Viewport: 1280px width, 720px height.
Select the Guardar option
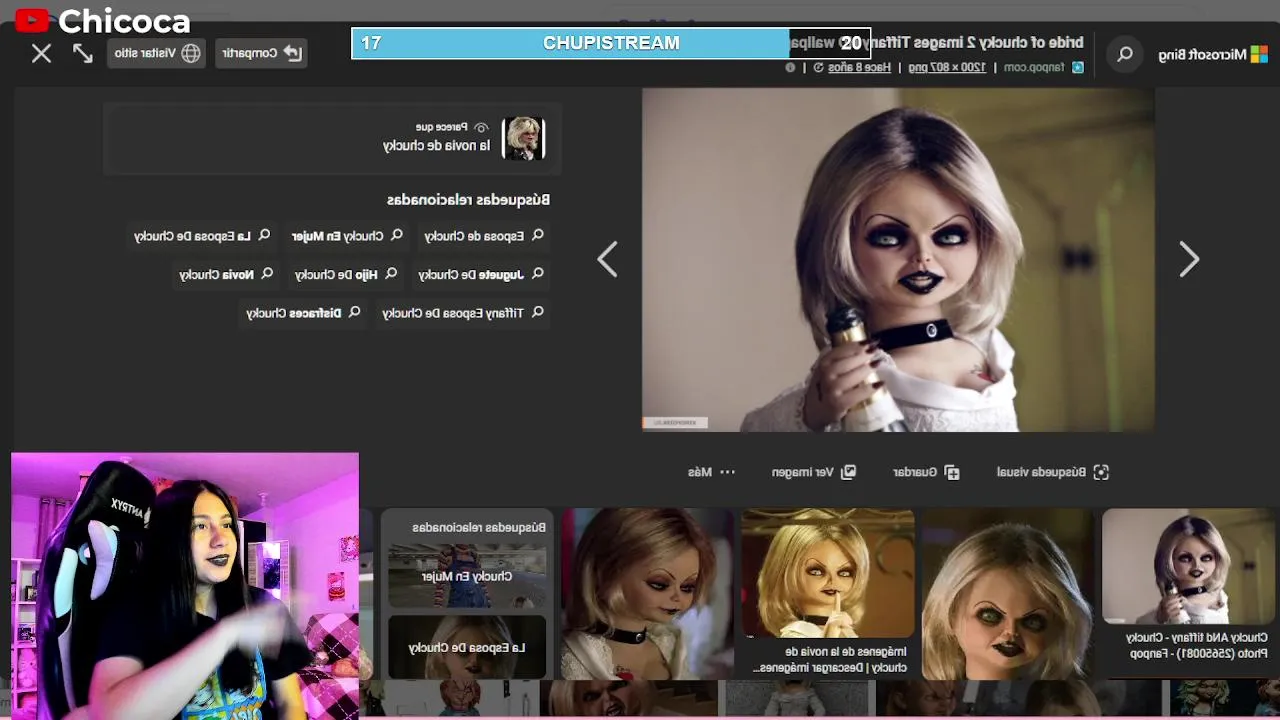pyautogui.click(x=926, y=472)
